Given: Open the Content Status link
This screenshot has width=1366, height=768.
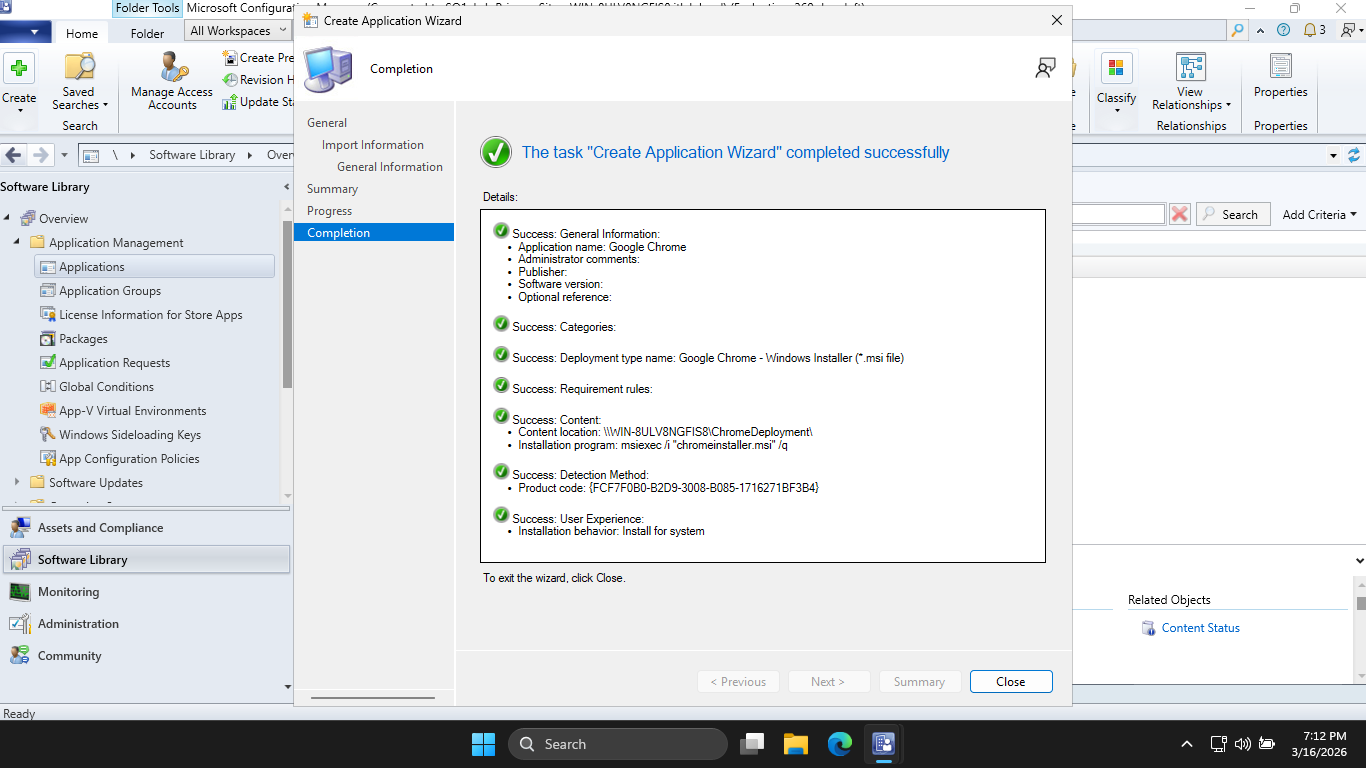Looking at the screenshot, I should (x=1200, y=628).
